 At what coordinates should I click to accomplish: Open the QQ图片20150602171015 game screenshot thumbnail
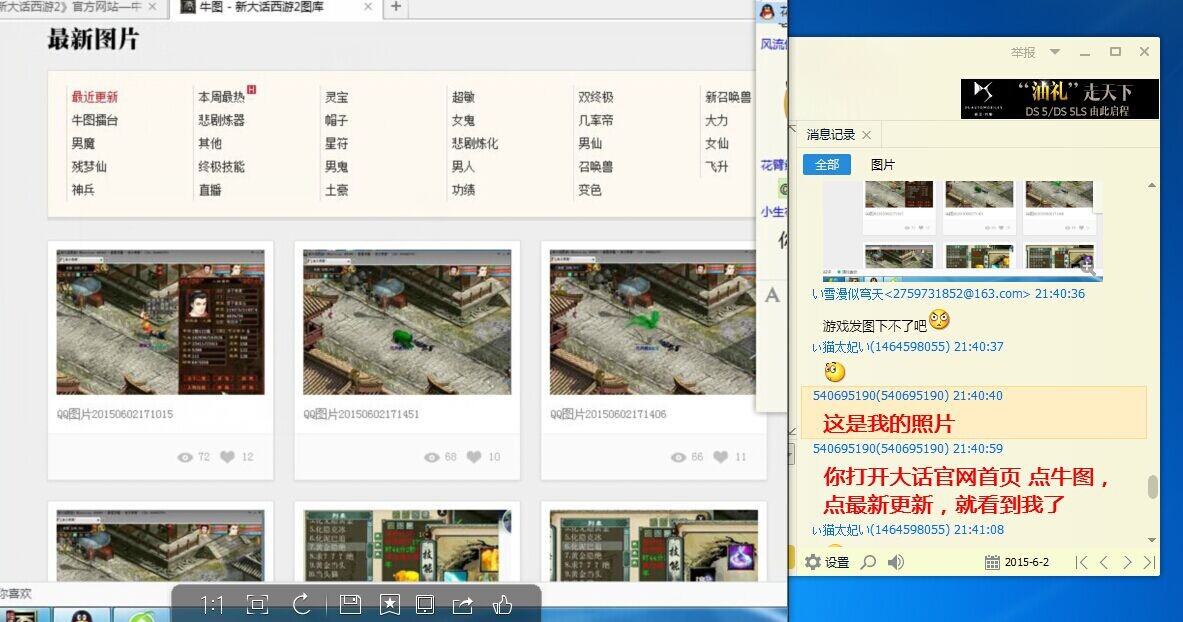pos(160,322)
